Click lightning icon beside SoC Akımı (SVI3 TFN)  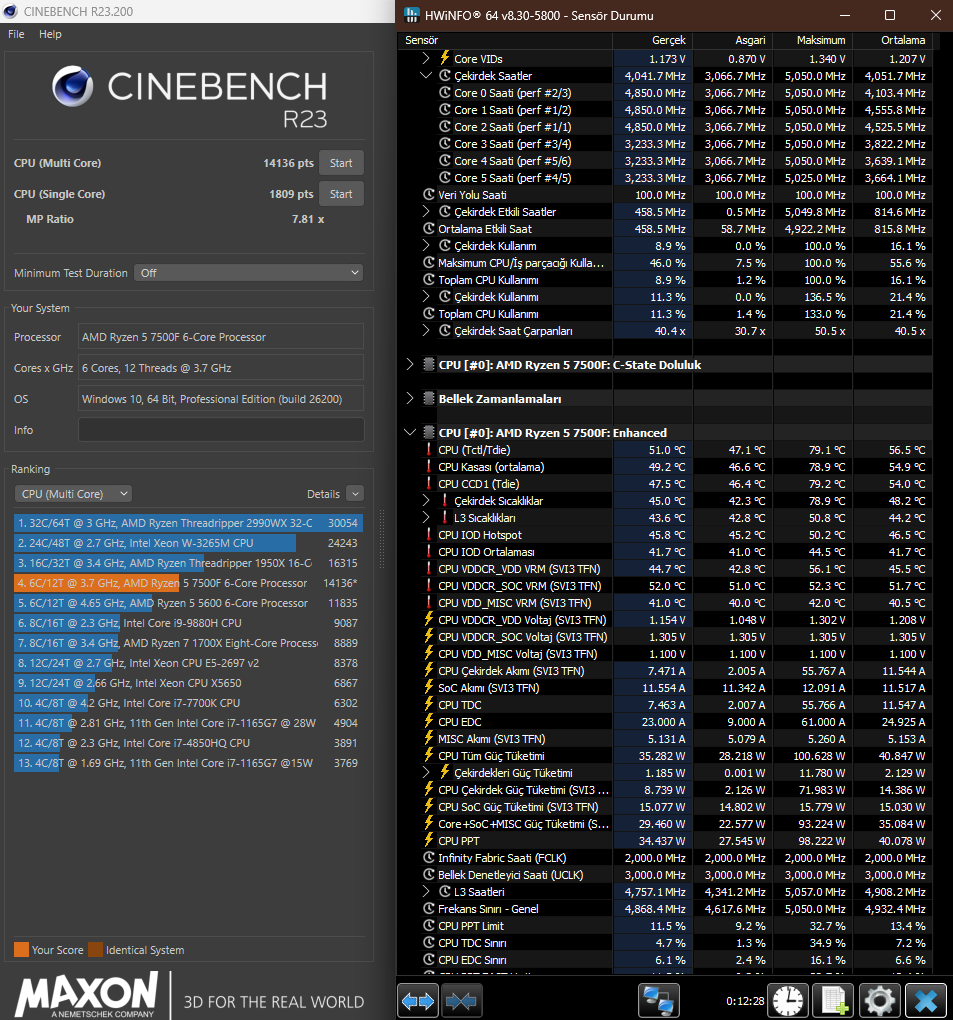(429, 688)
